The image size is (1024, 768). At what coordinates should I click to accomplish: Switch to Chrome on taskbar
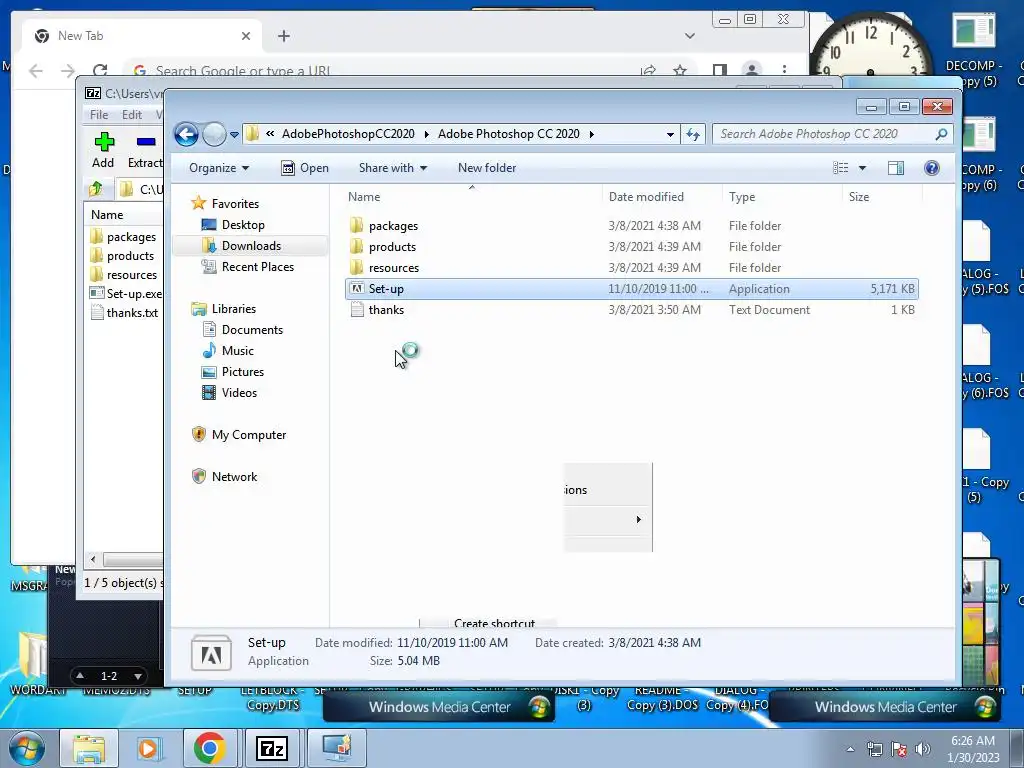(x=210, y=748)
